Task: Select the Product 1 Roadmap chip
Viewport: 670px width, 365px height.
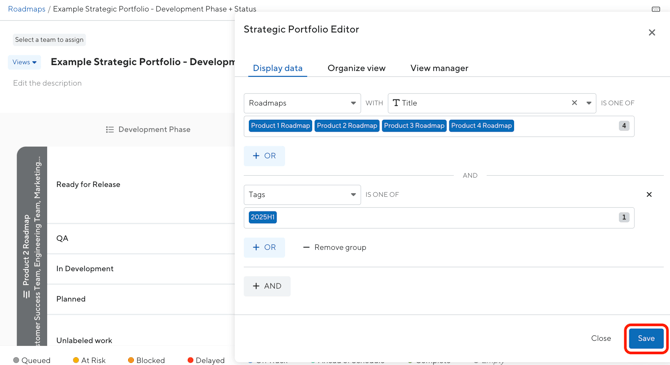Action: (280, 126)
